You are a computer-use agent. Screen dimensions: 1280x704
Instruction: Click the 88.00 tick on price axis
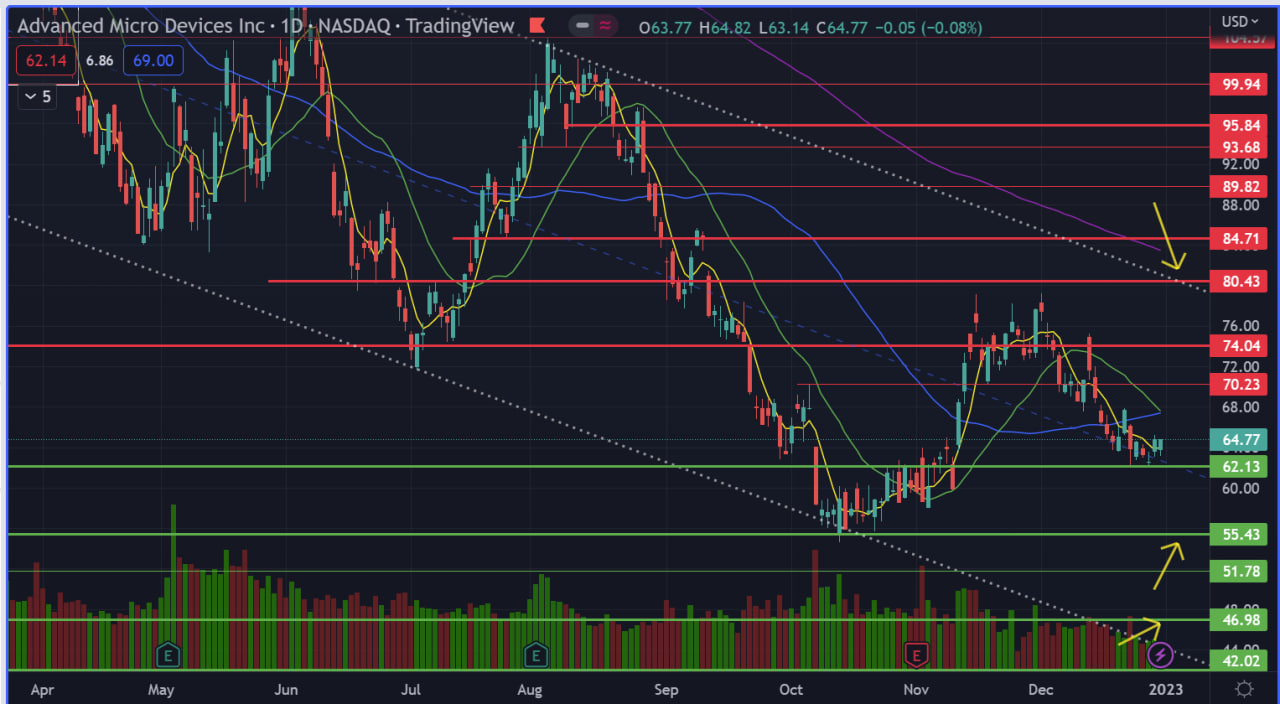[x=1238, y=205]
